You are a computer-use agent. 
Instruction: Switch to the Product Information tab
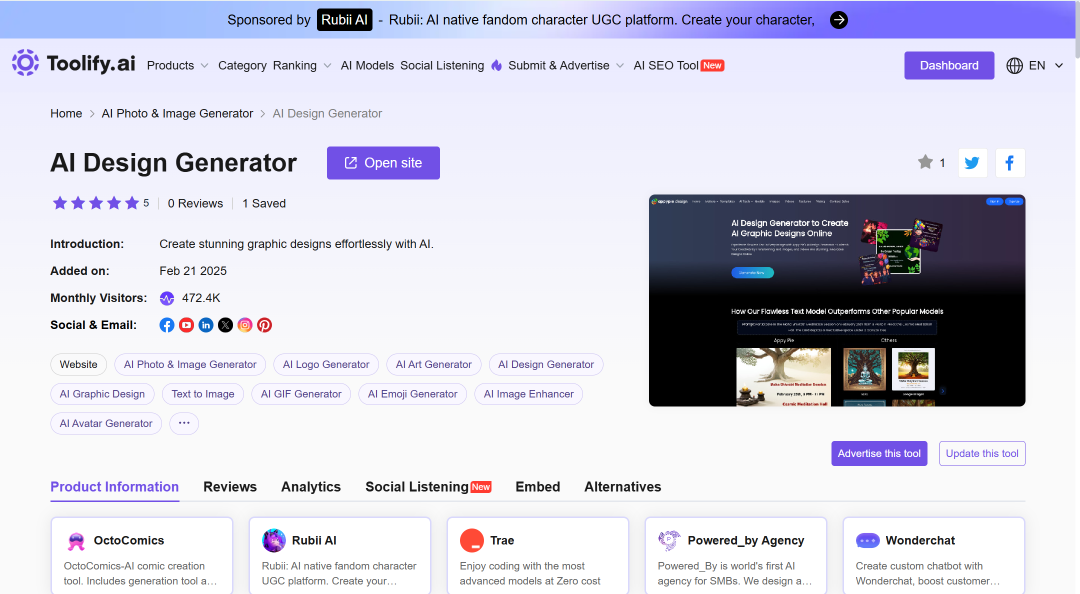tap(114, 487)
